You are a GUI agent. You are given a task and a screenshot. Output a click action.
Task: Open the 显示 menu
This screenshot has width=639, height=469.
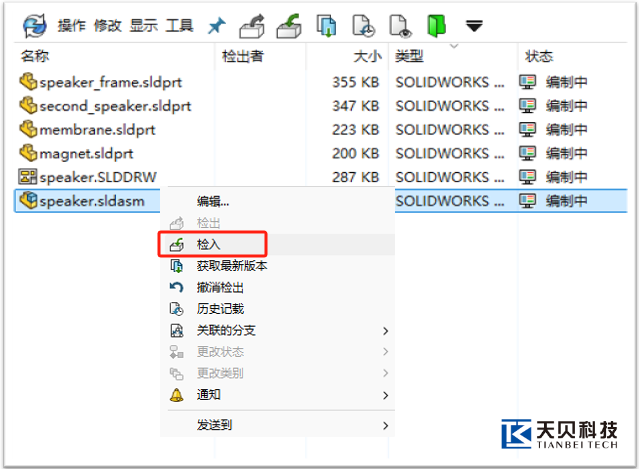[x=143, y=26]
